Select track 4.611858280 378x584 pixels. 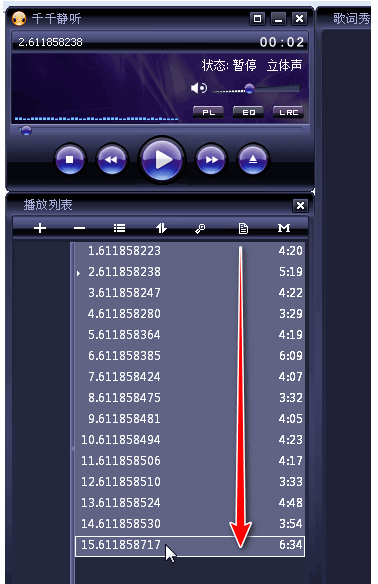click(x=190, y=314)
